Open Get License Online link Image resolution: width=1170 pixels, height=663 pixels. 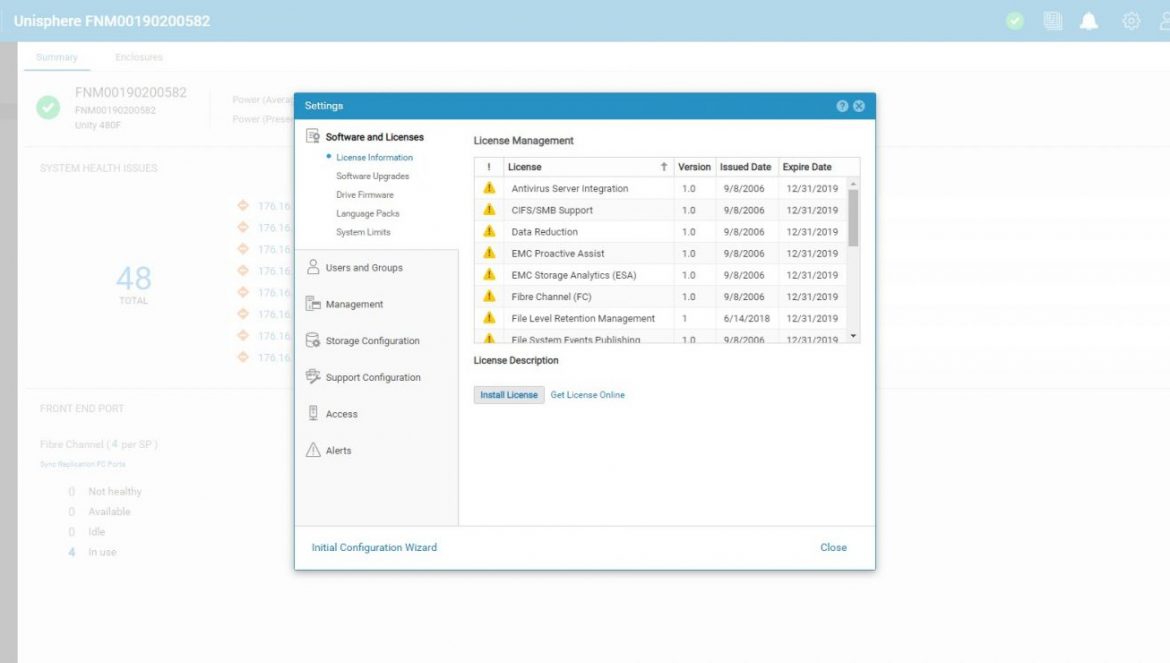point(587,395)
